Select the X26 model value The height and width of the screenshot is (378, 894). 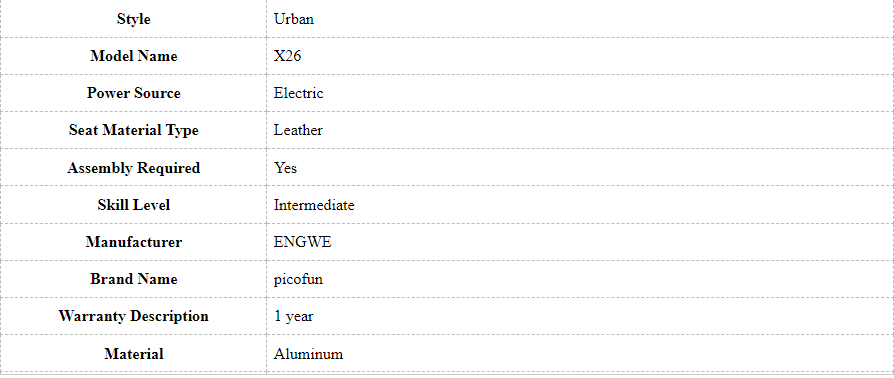click(x=287, y=56)
